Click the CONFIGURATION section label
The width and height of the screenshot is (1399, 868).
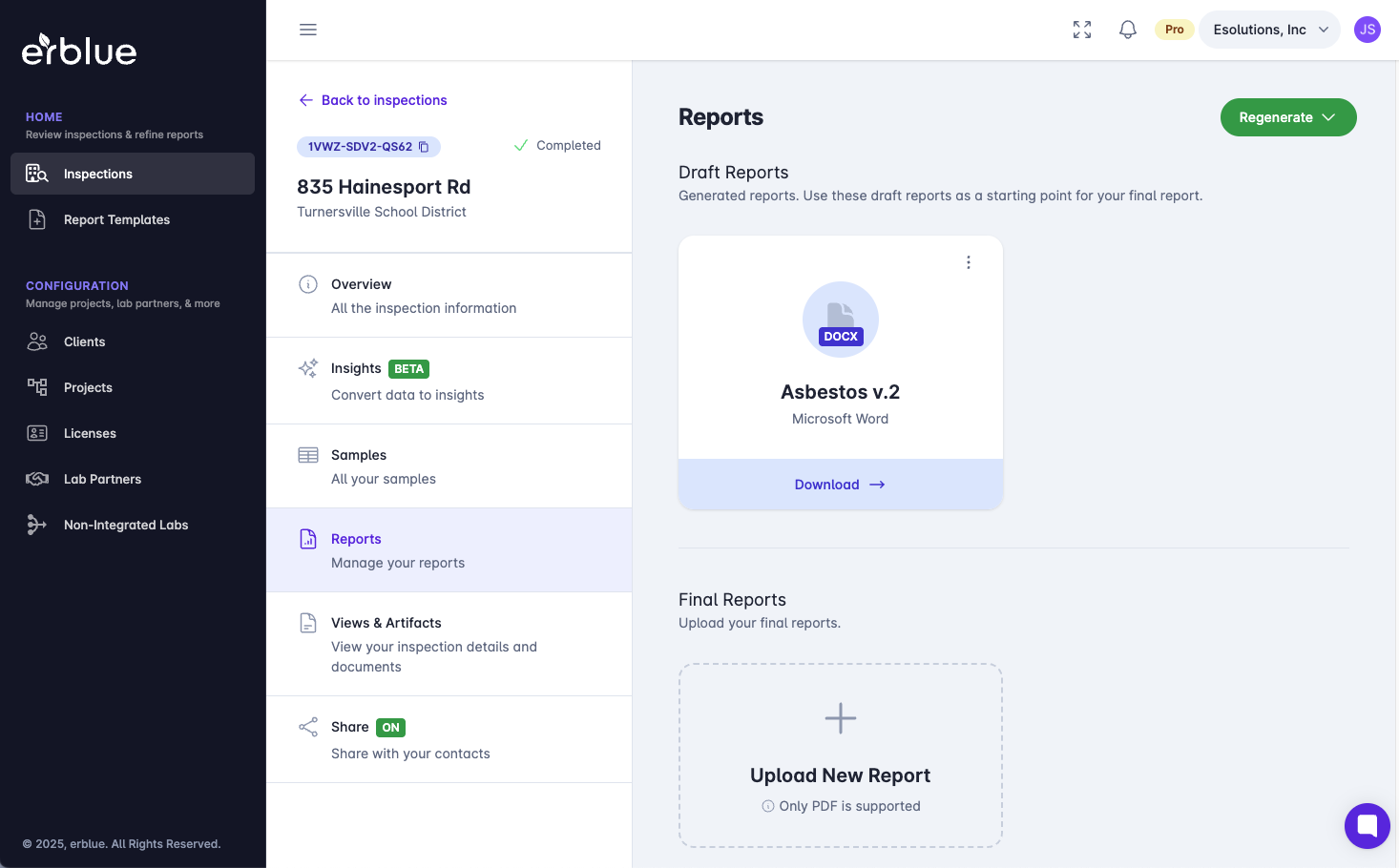(x=77, y=286)
